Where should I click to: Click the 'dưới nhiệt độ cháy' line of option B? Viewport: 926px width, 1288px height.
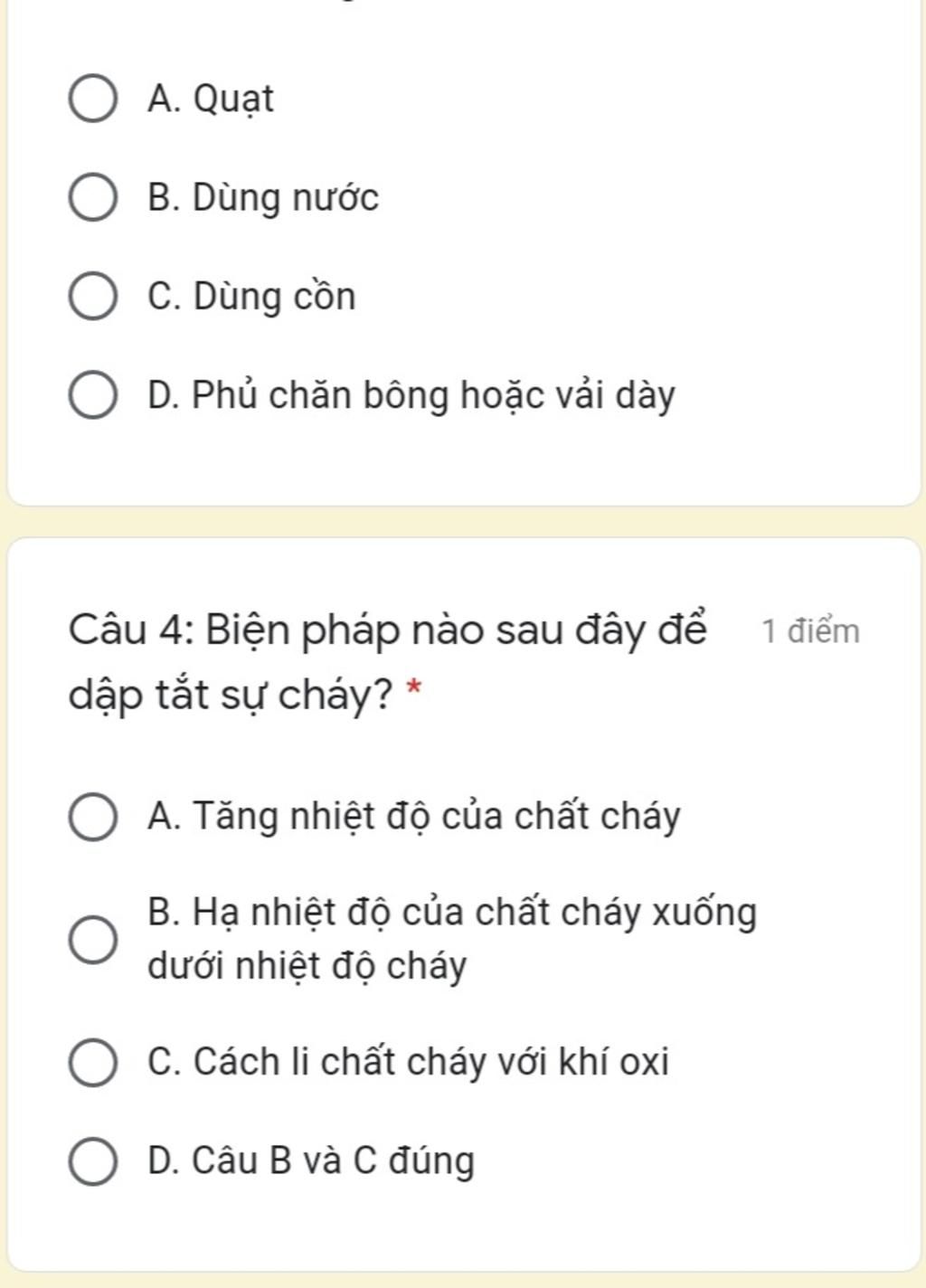(x=307, y=967)
